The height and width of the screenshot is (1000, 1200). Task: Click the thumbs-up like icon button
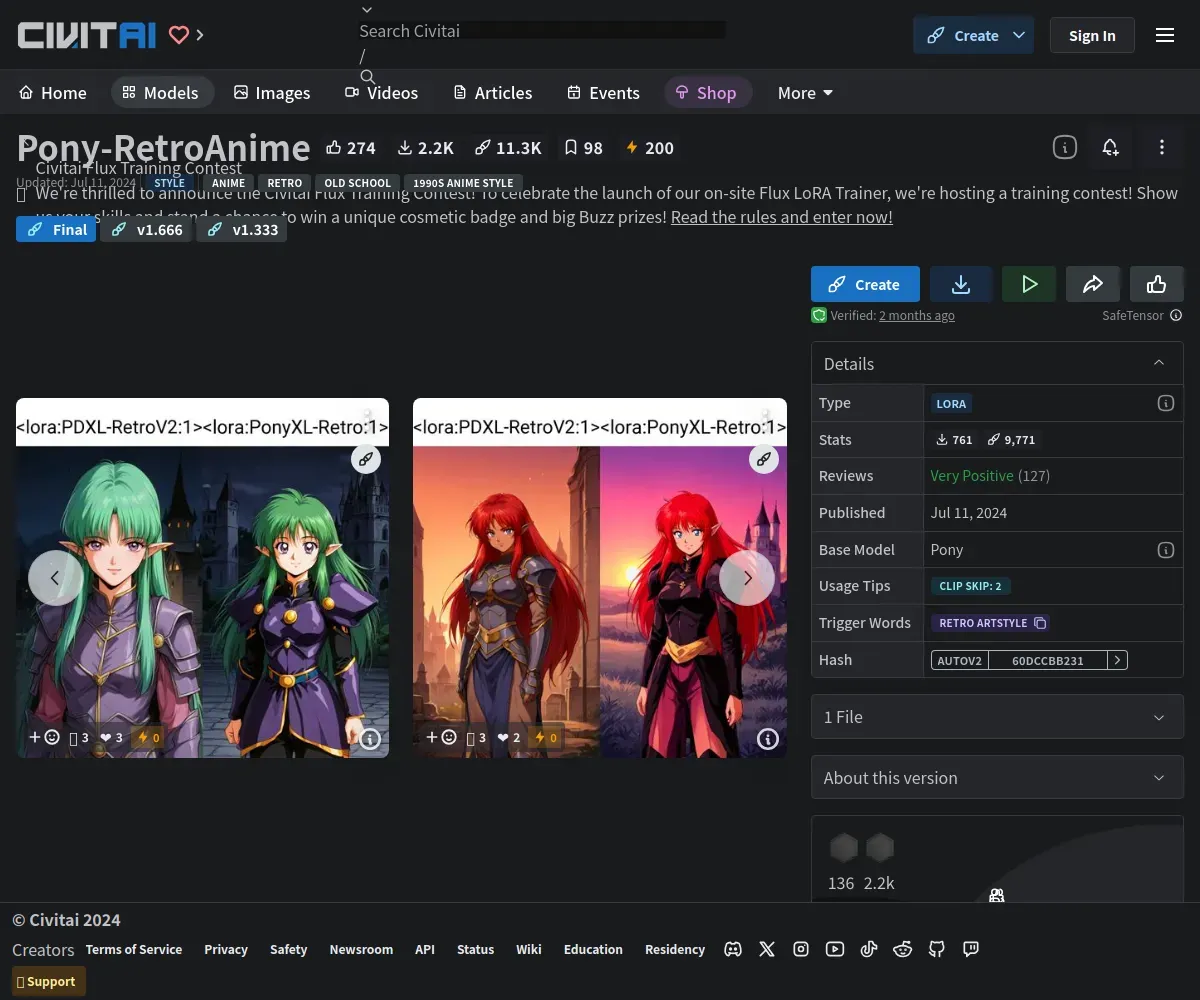(1157, 284)
